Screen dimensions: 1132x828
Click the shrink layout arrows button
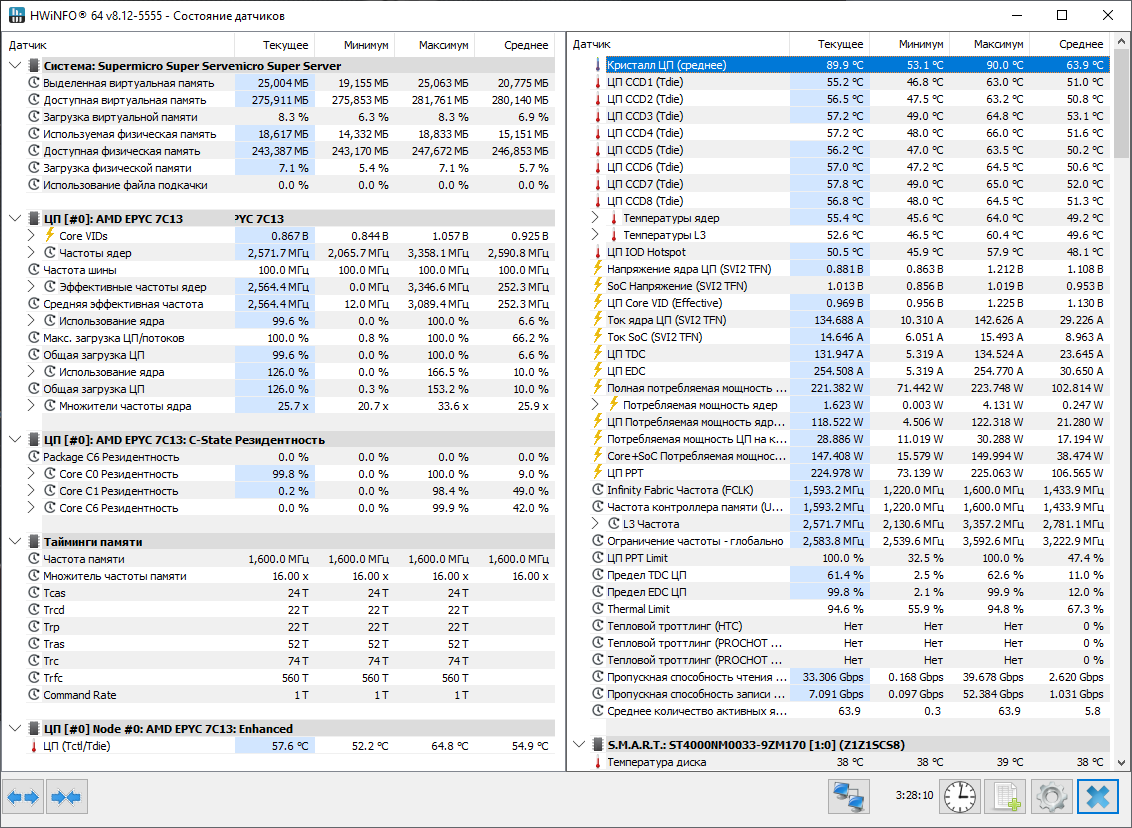pyautogui.click(x=67, y=797)
